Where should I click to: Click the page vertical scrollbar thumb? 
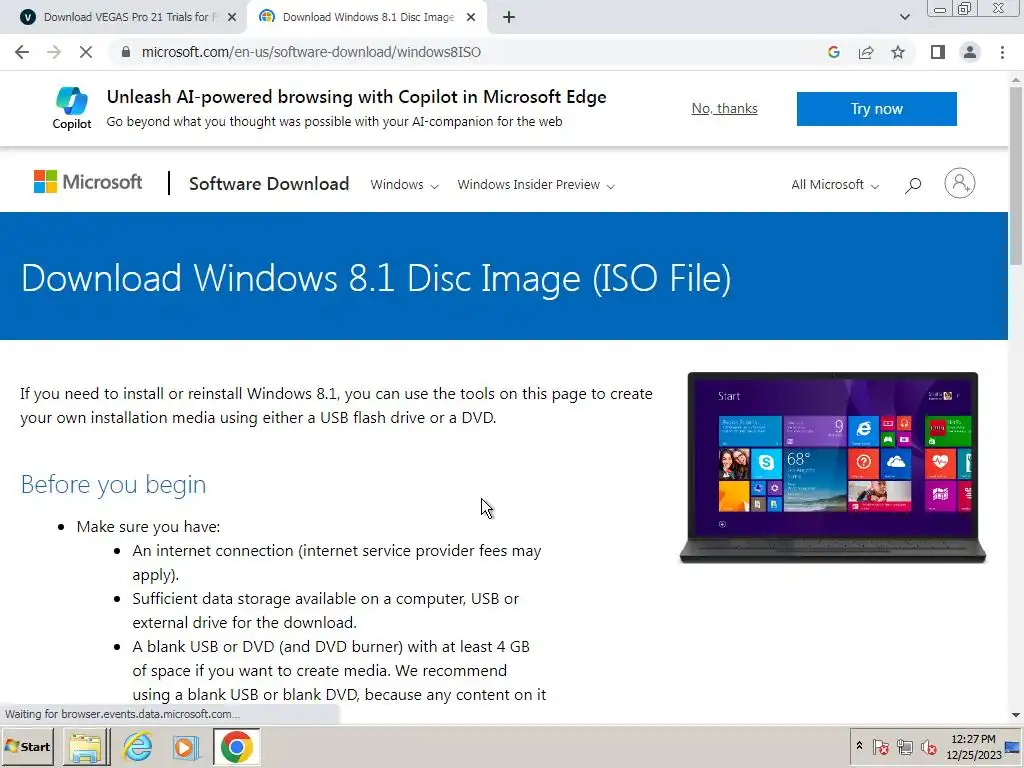coord(1016,175)
